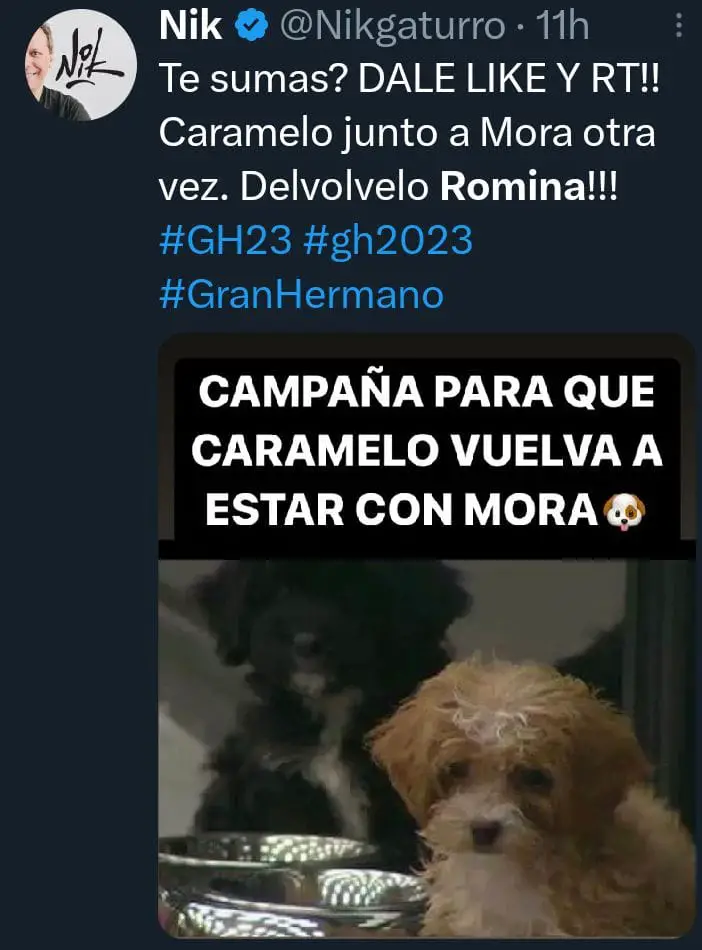Click the dog emoji in the caption
The image size is (702, 950).
coord(625,512)
